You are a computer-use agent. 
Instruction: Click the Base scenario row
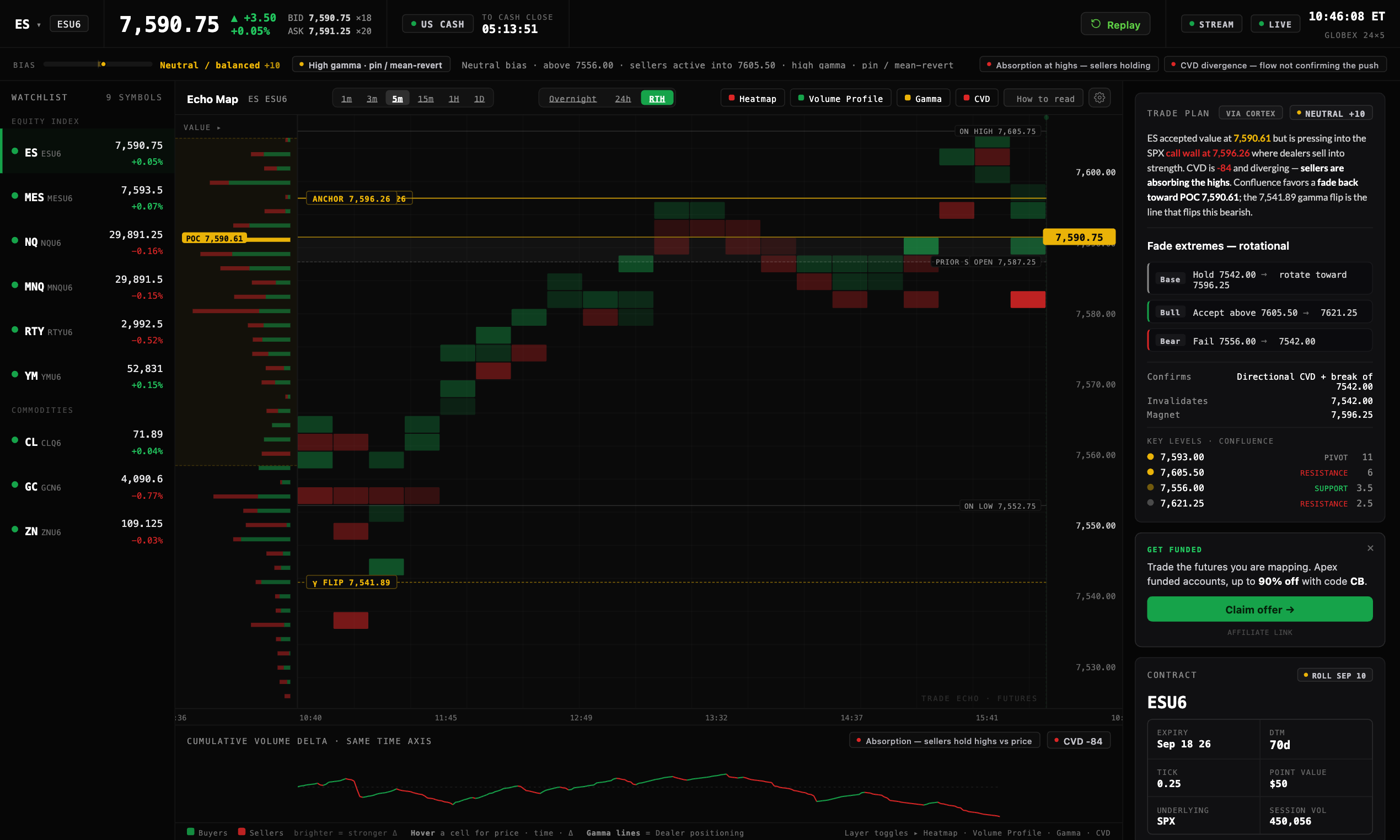(x=1259, y=279)
